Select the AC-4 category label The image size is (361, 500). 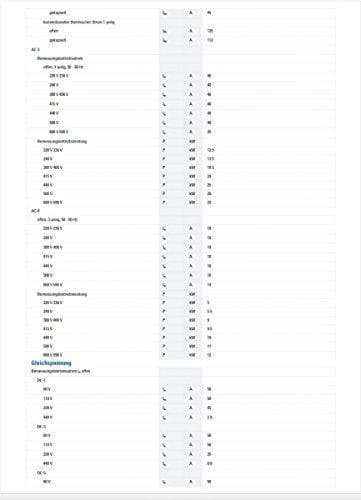(35, 211)
